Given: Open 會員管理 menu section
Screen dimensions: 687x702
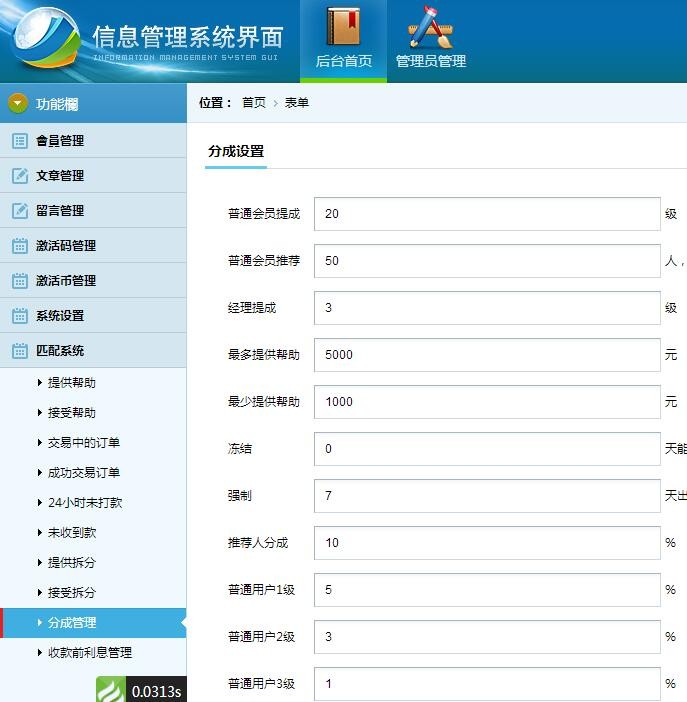Looking at the screenshot, I should point(93,141).
